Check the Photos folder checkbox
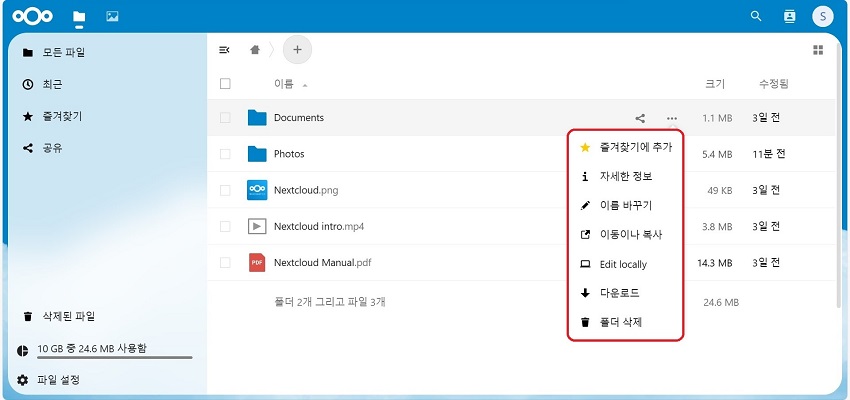 [225, 154]
